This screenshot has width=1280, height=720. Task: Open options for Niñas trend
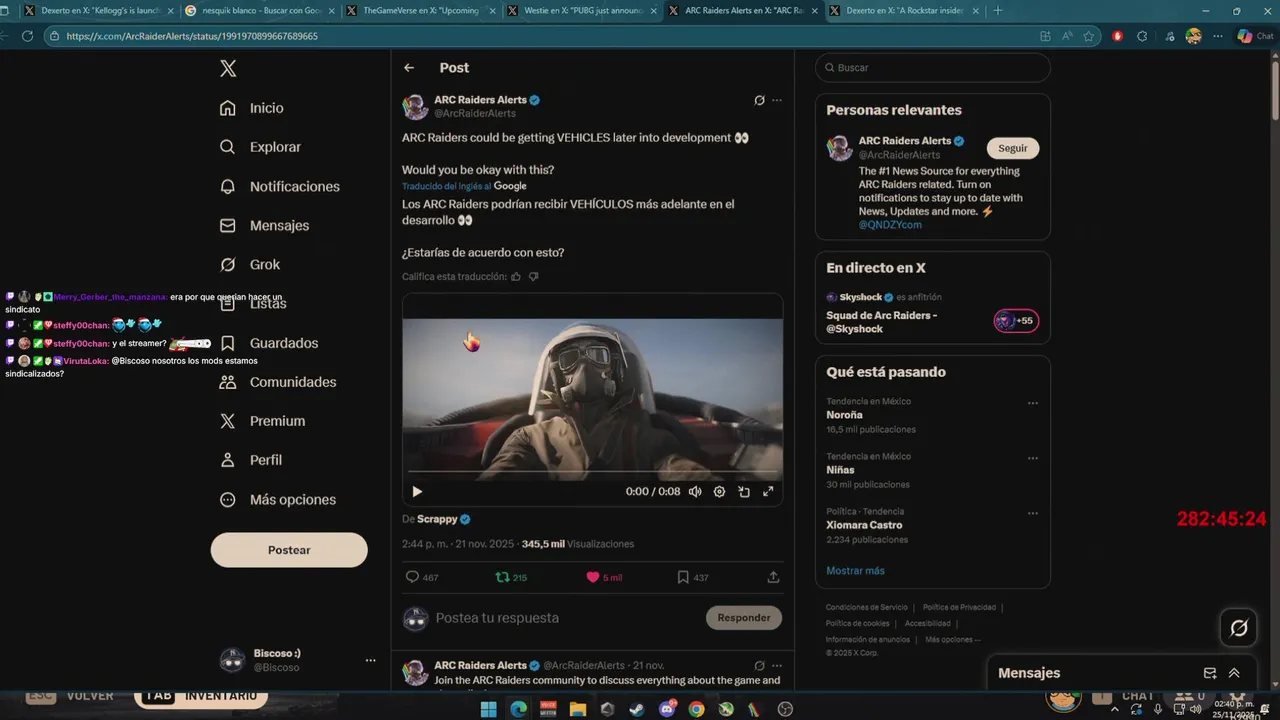(x=1033, y=458)
